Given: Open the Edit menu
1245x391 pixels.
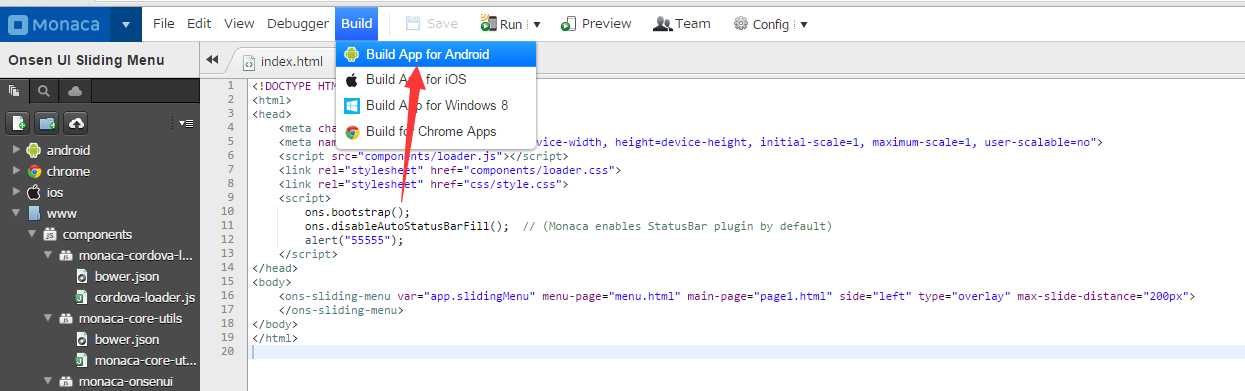Looking at the screenshot, I should [198, 23].
